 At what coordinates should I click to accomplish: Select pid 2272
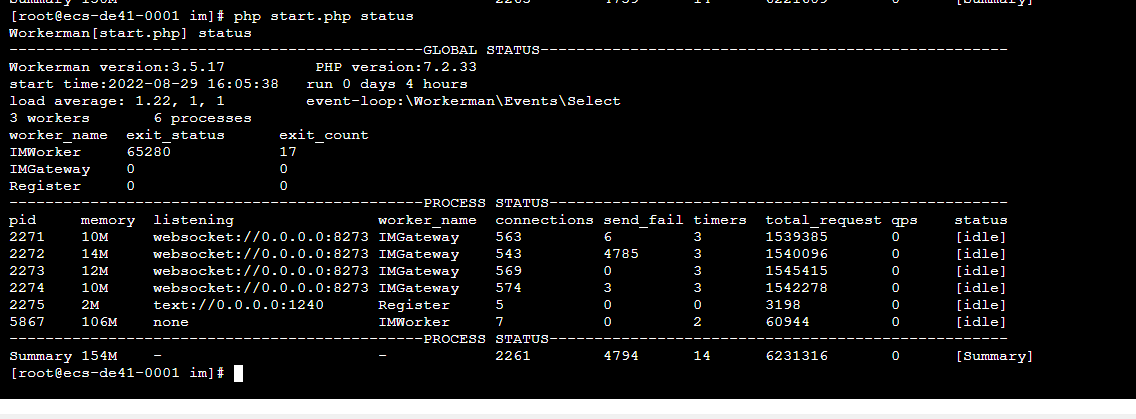(27, 254)
